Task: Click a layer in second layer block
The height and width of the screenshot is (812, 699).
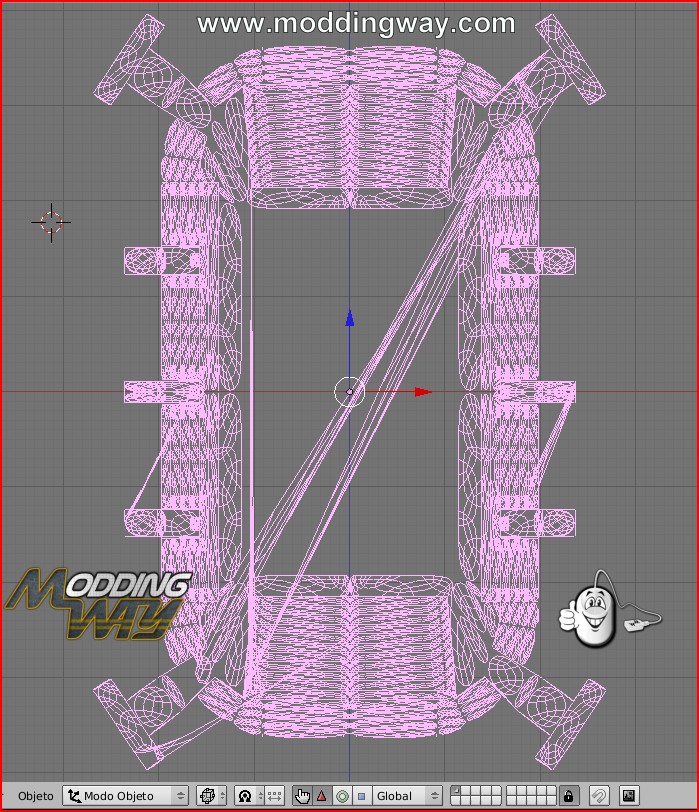Action: (532, 796)
